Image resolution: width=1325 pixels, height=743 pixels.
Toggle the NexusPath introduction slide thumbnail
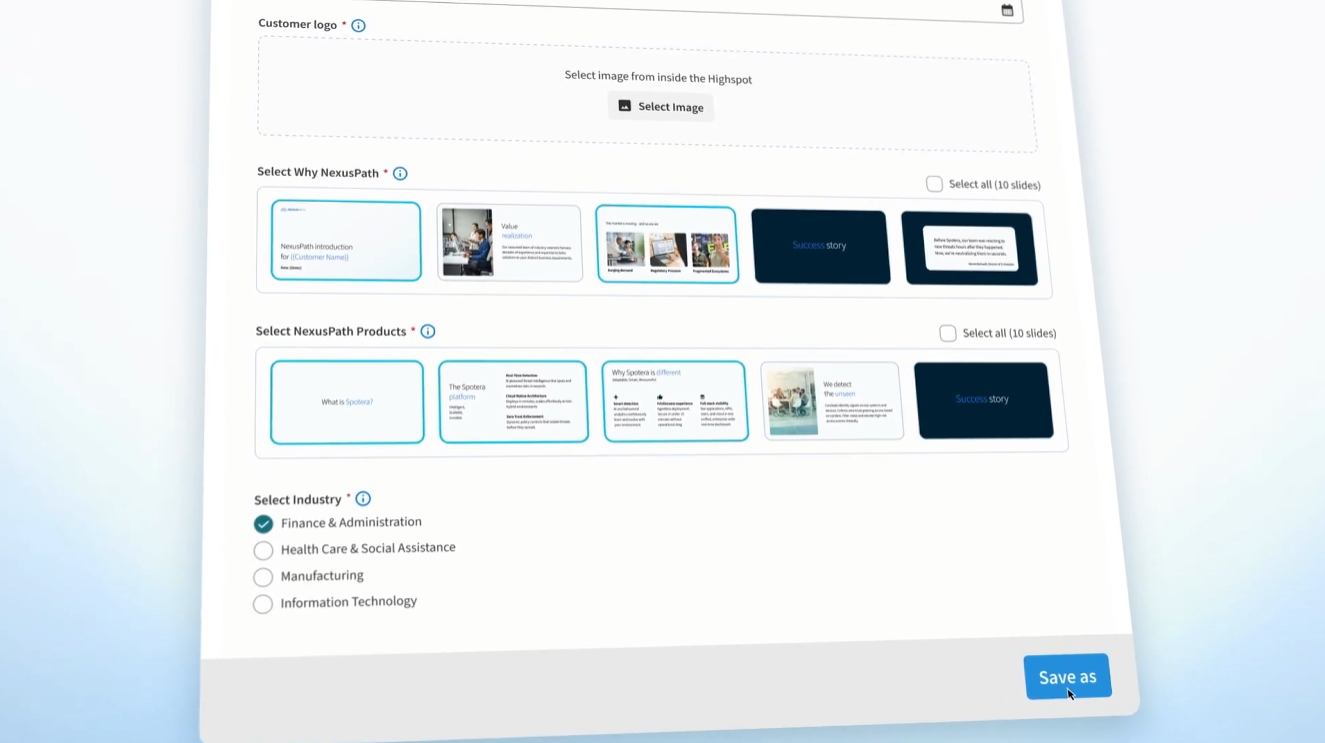[346, 241]
